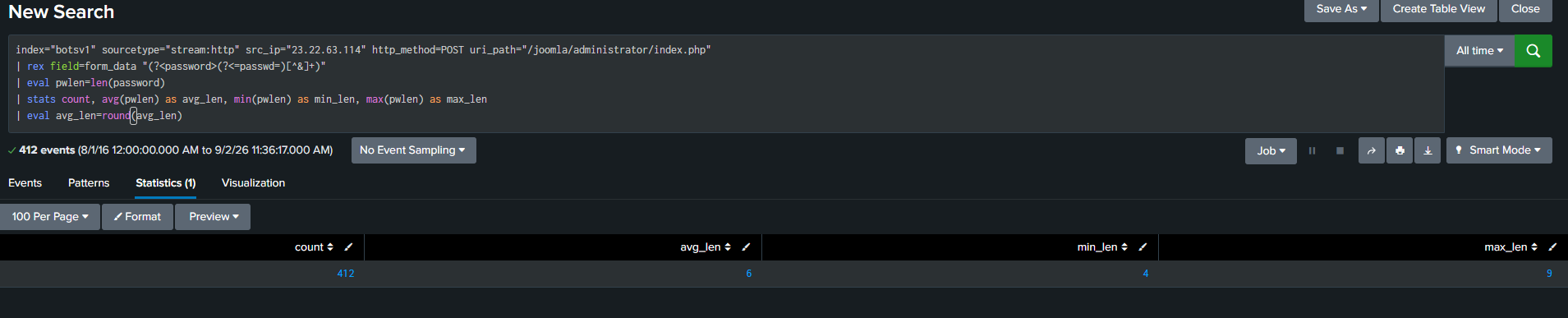Edit the count column with pencil icon
Viewport: 1568px width, 318px height.
(348, 247)
